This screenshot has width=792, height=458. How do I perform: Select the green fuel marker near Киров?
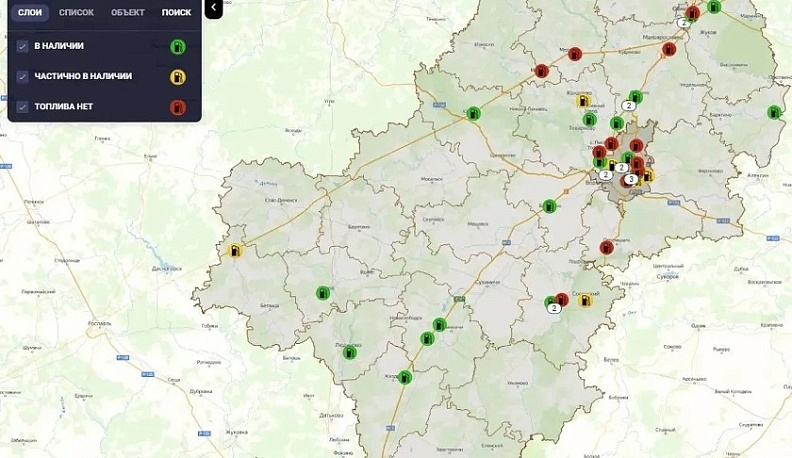pos(323,293)
